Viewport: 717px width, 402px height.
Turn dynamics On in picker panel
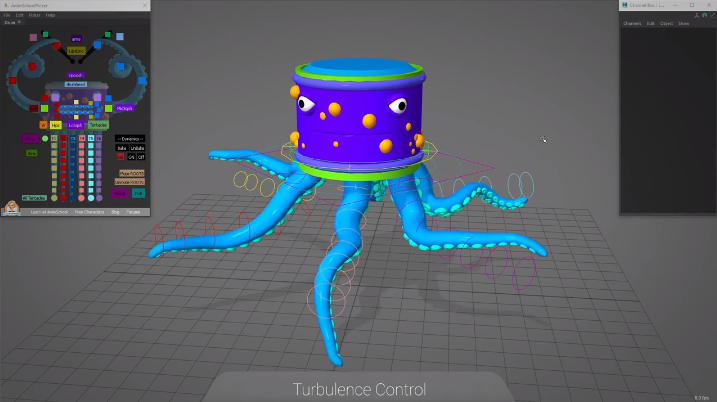(x=131, y=157)
